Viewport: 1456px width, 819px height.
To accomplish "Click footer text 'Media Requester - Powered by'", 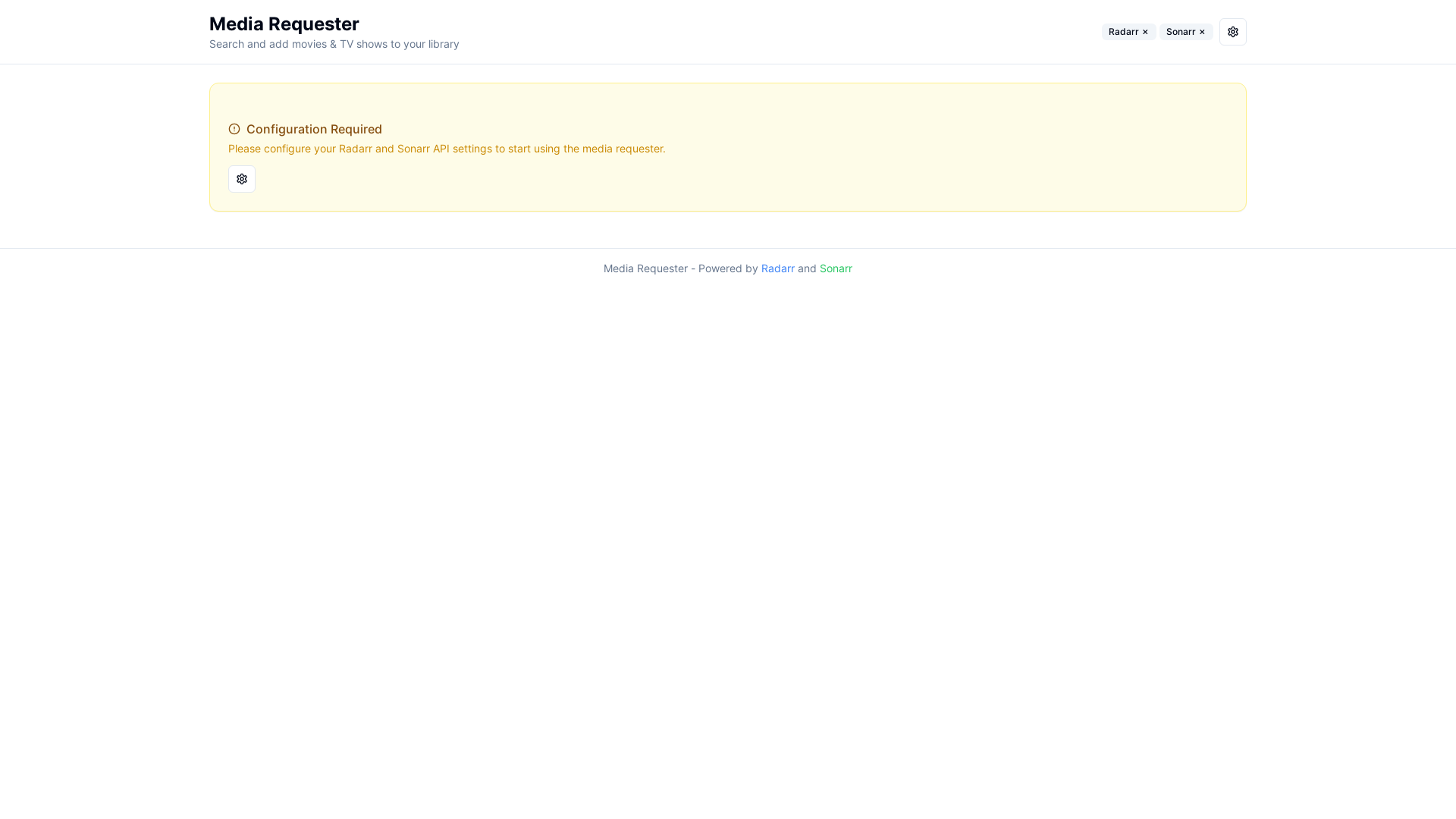I will tap(680, 268).
